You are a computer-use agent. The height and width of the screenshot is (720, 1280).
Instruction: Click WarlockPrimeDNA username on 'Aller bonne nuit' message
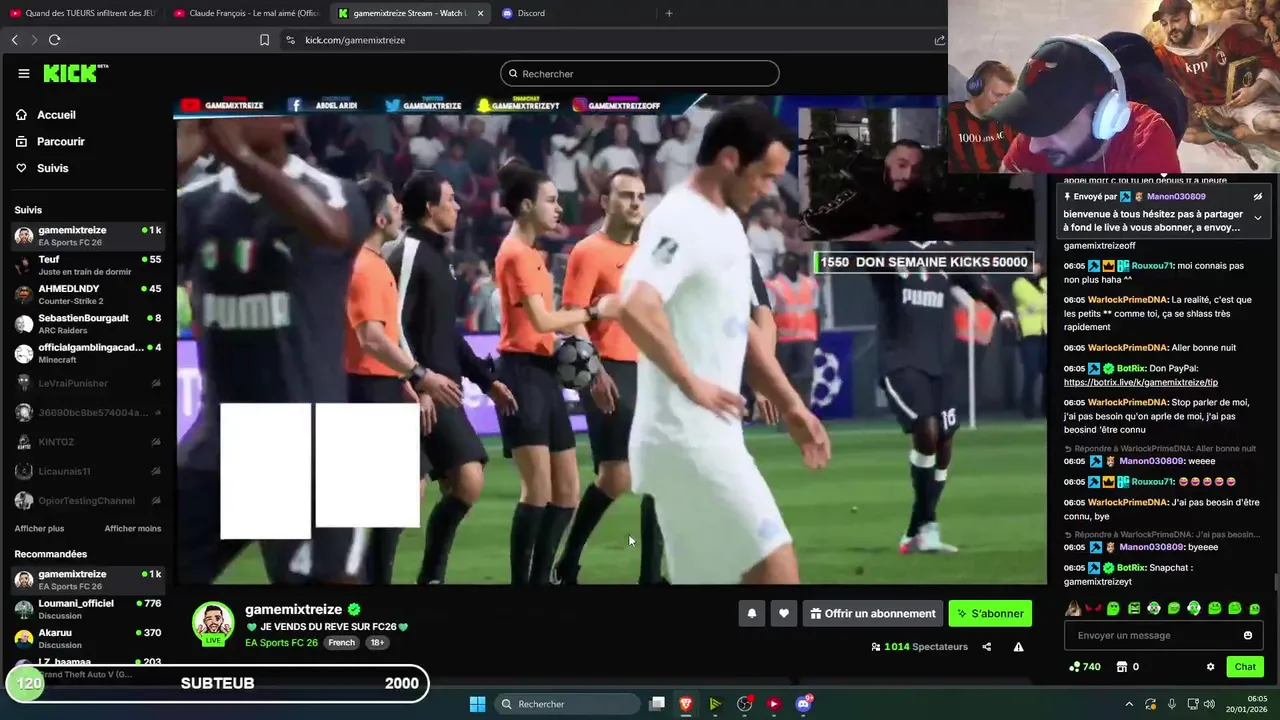click(x=1128, y=347)
